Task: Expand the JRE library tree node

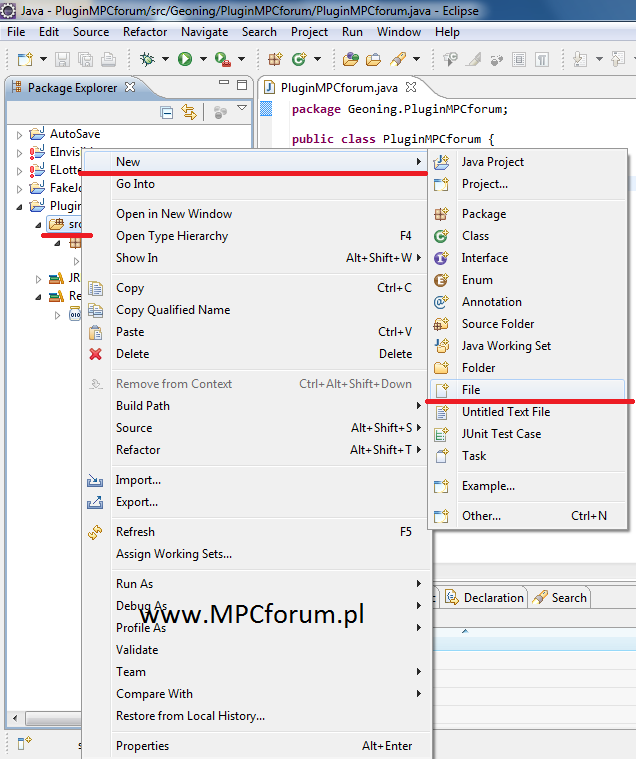Action: point(38,279)
